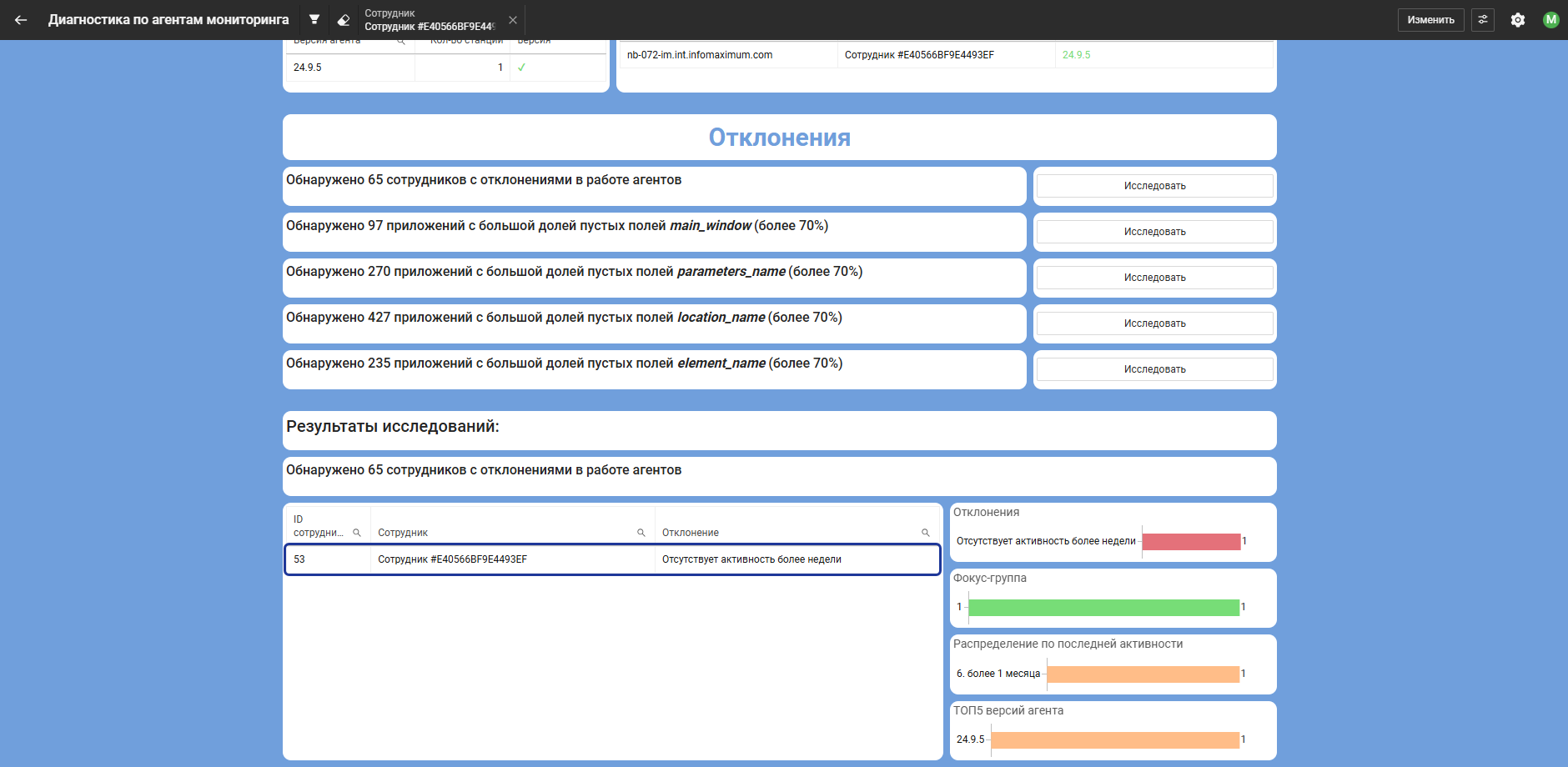Click Сотрудник column header in results table
This screenshot has height=767, width=1568.
coord(403,533)
